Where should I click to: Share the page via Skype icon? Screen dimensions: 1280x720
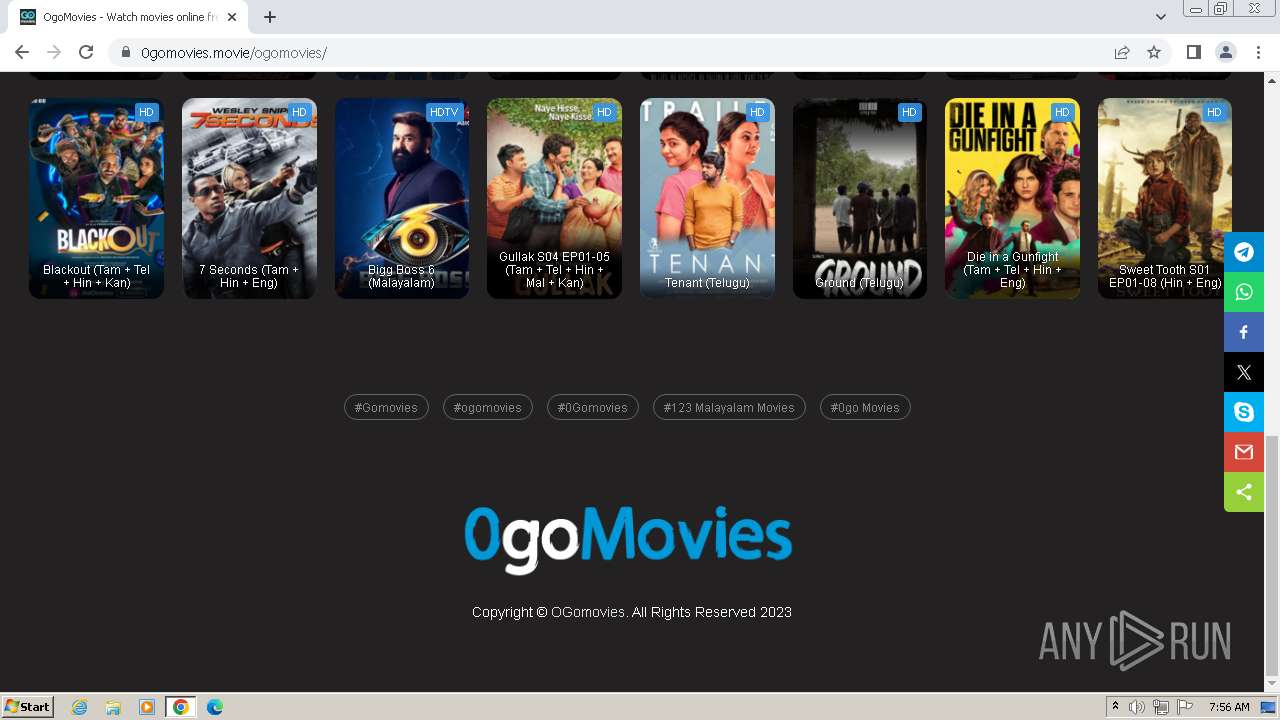pos(1244,412)
